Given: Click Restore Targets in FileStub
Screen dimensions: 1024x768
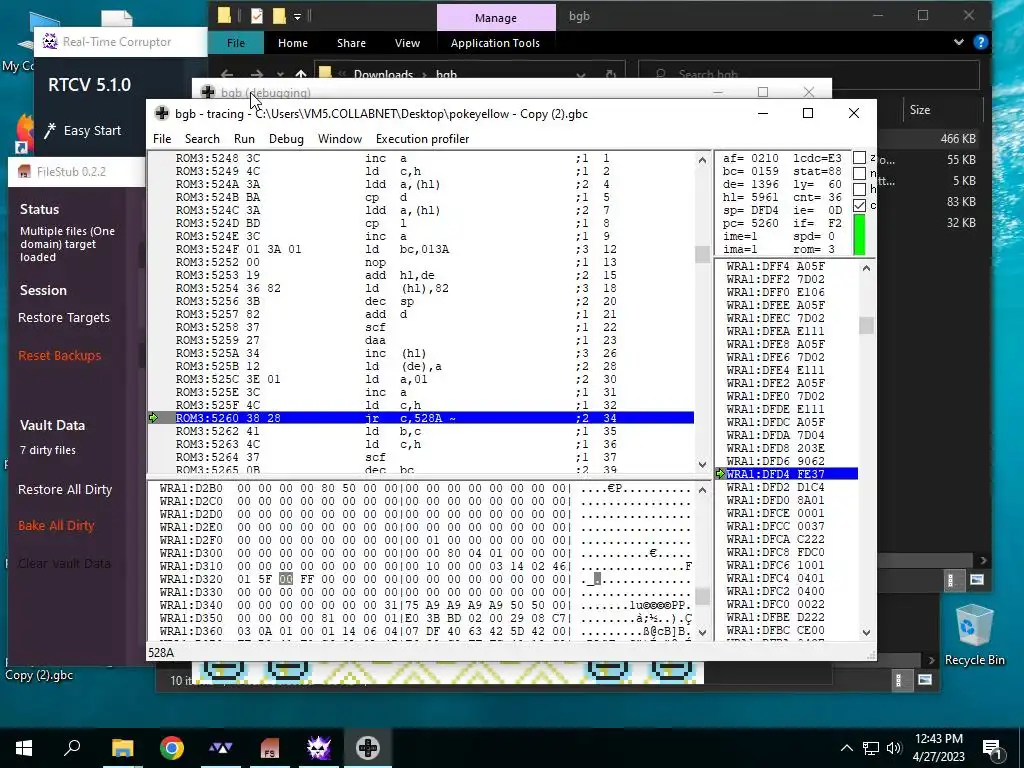Looking at the screenshot, I should pyautogui.click(x=64, y=318).
